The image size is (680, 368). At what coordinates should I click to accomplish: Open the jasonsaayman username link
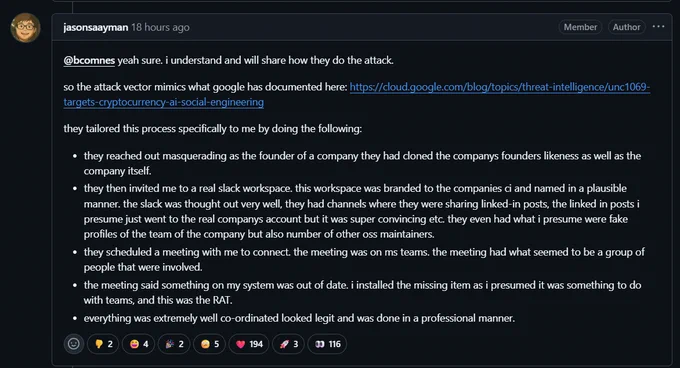pos(96,27)
